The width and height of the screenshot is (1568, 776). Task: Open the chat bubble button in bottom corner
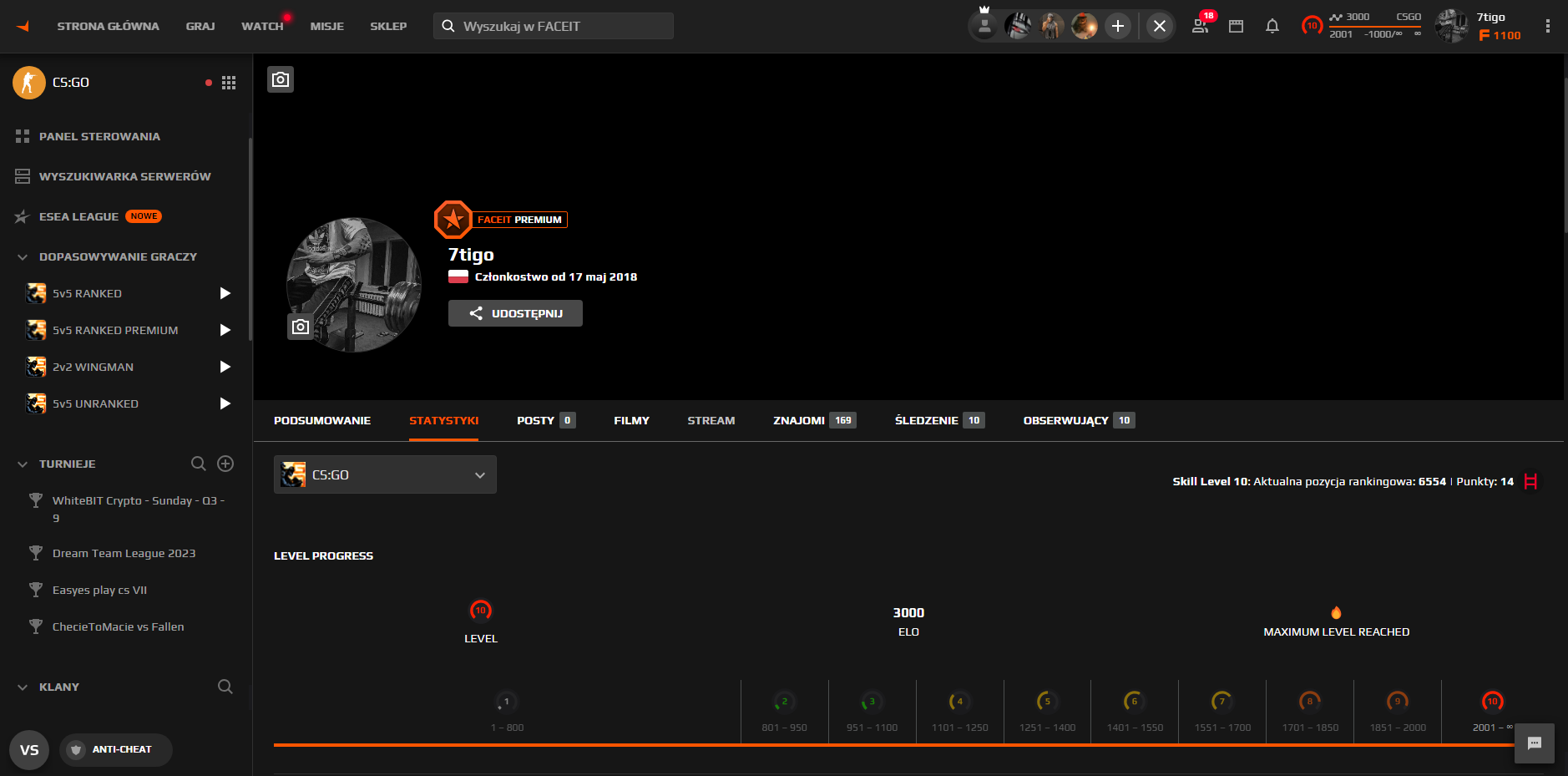tap(1535, 743)
